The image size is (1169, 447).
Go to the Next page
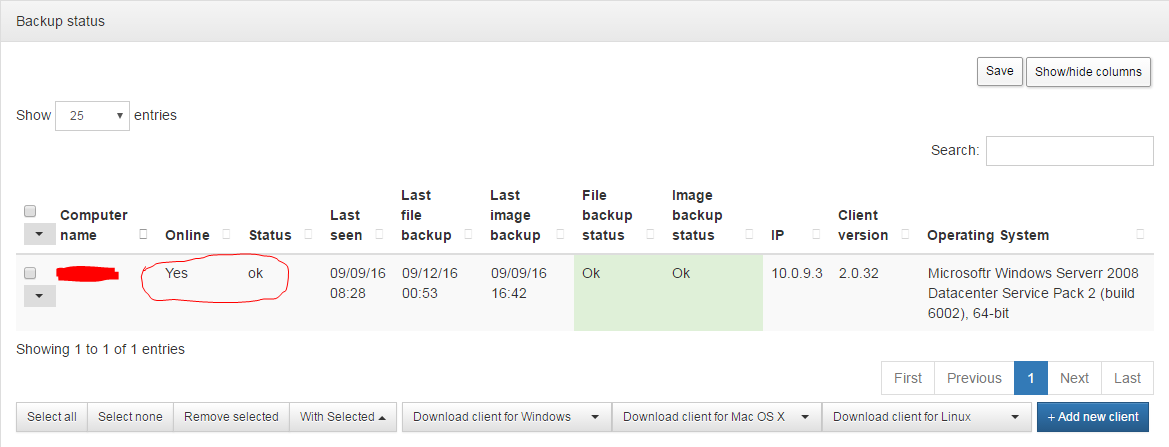click(1074, 378)
